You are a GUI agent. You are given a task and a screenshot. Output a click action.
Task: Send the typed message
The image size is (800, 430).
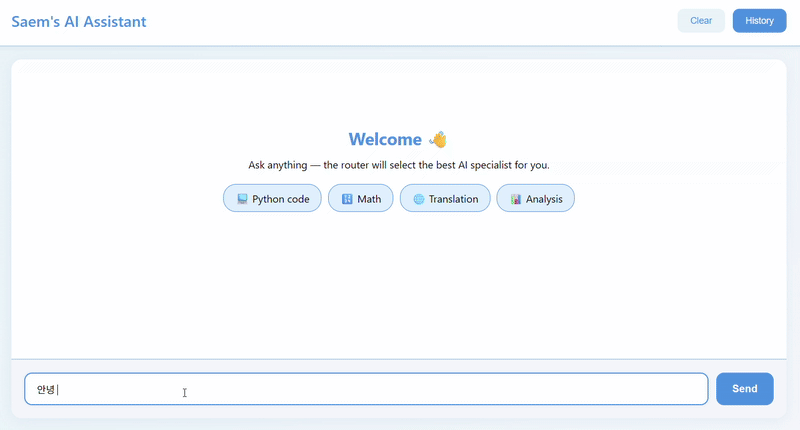click(744, 389)
